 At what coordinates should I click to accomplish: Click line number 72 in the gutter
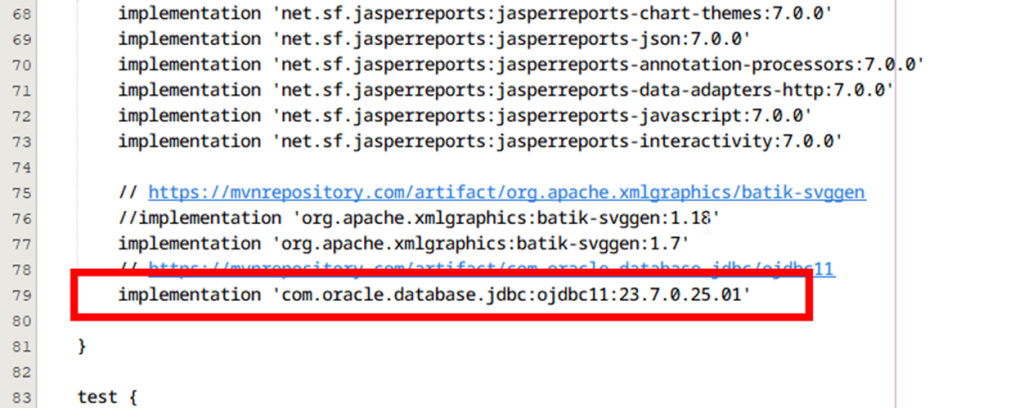[19, 116]
